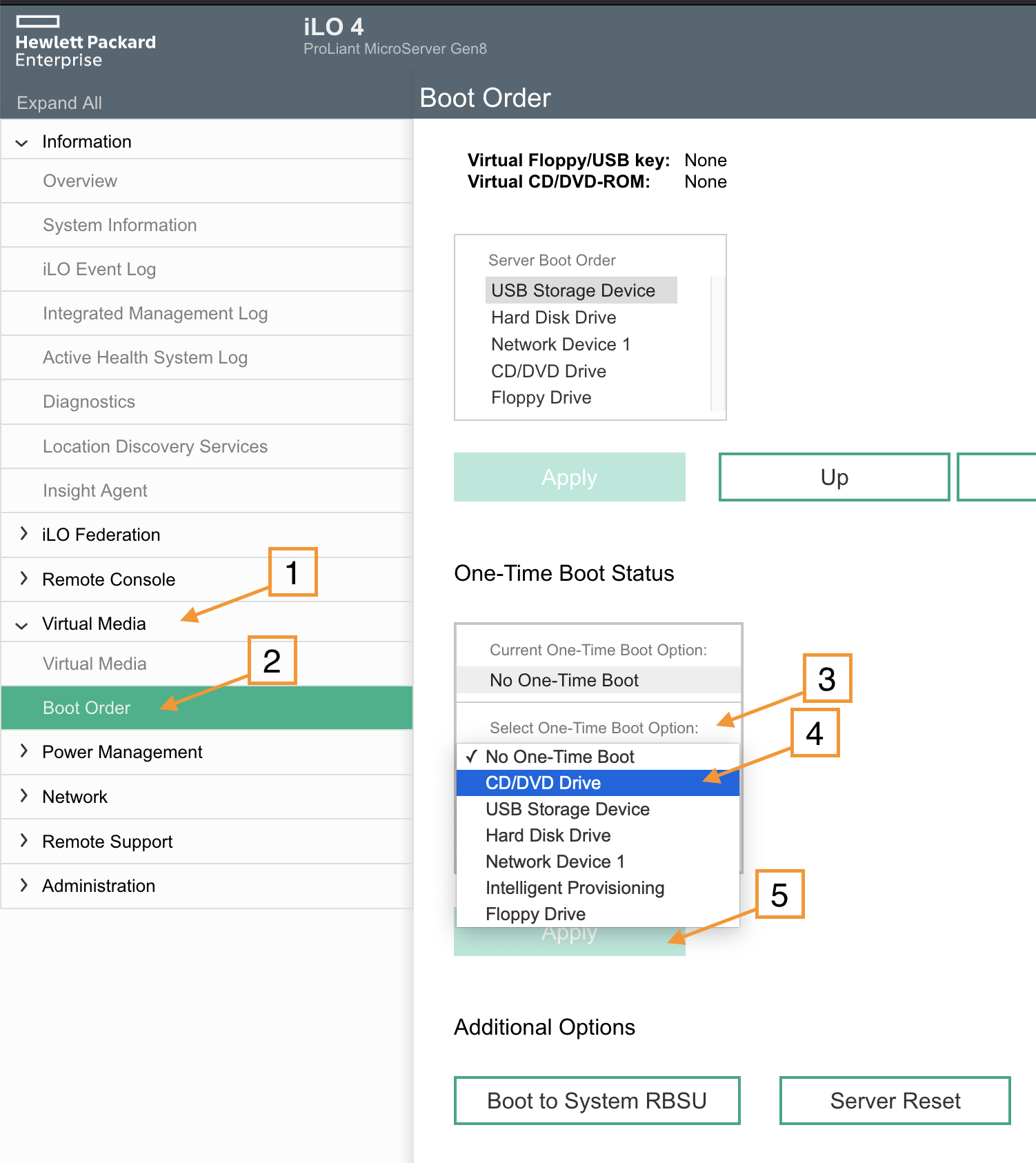Collapse the Virtual Media section chevron
The height and width of the screenshot is (1163, 1036).
(22, 625)
